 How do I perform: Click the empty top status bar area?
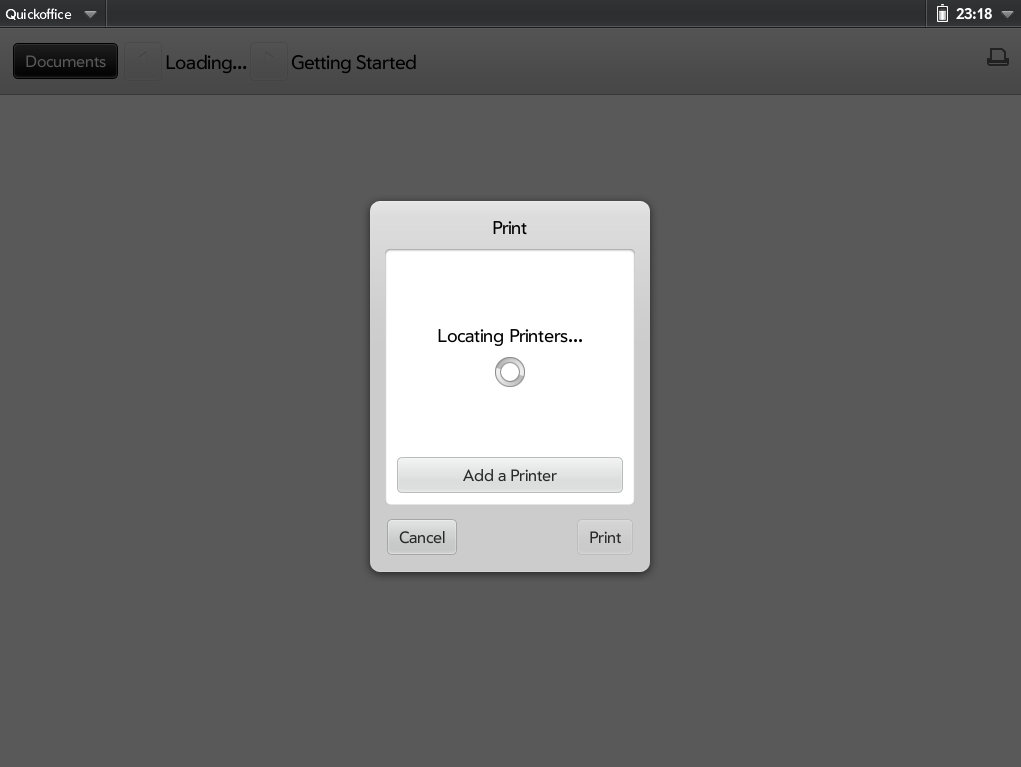(514, 14)
